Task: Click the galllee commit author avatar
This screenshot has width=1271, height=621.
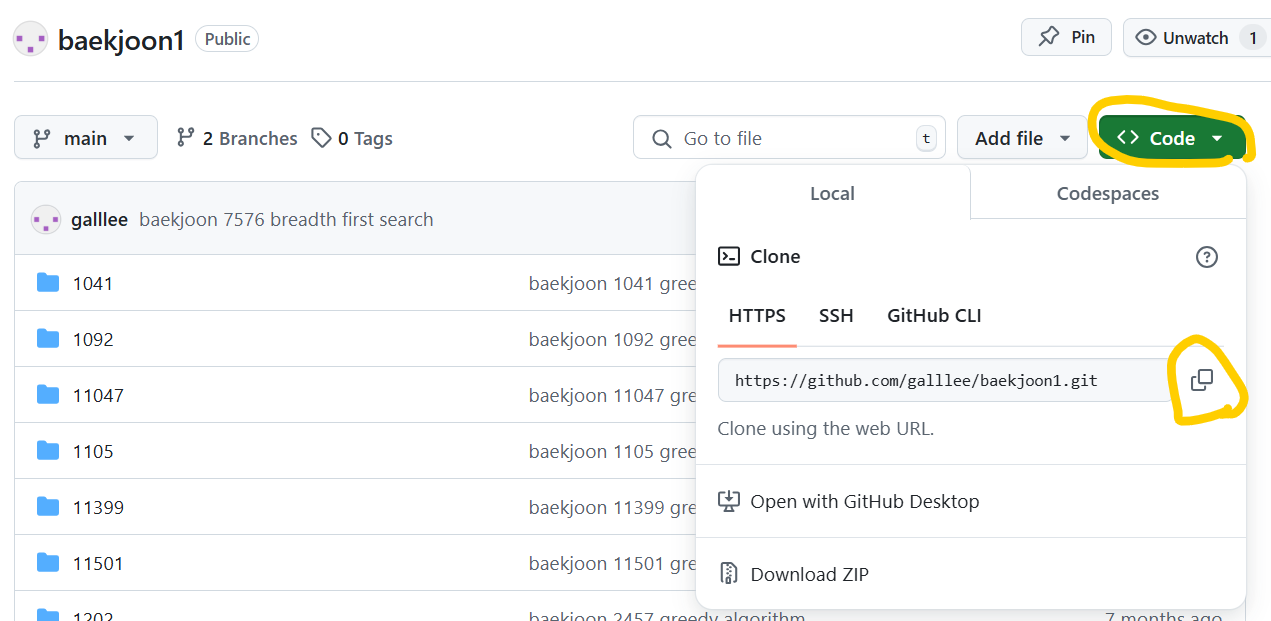Action: point(46,219)
